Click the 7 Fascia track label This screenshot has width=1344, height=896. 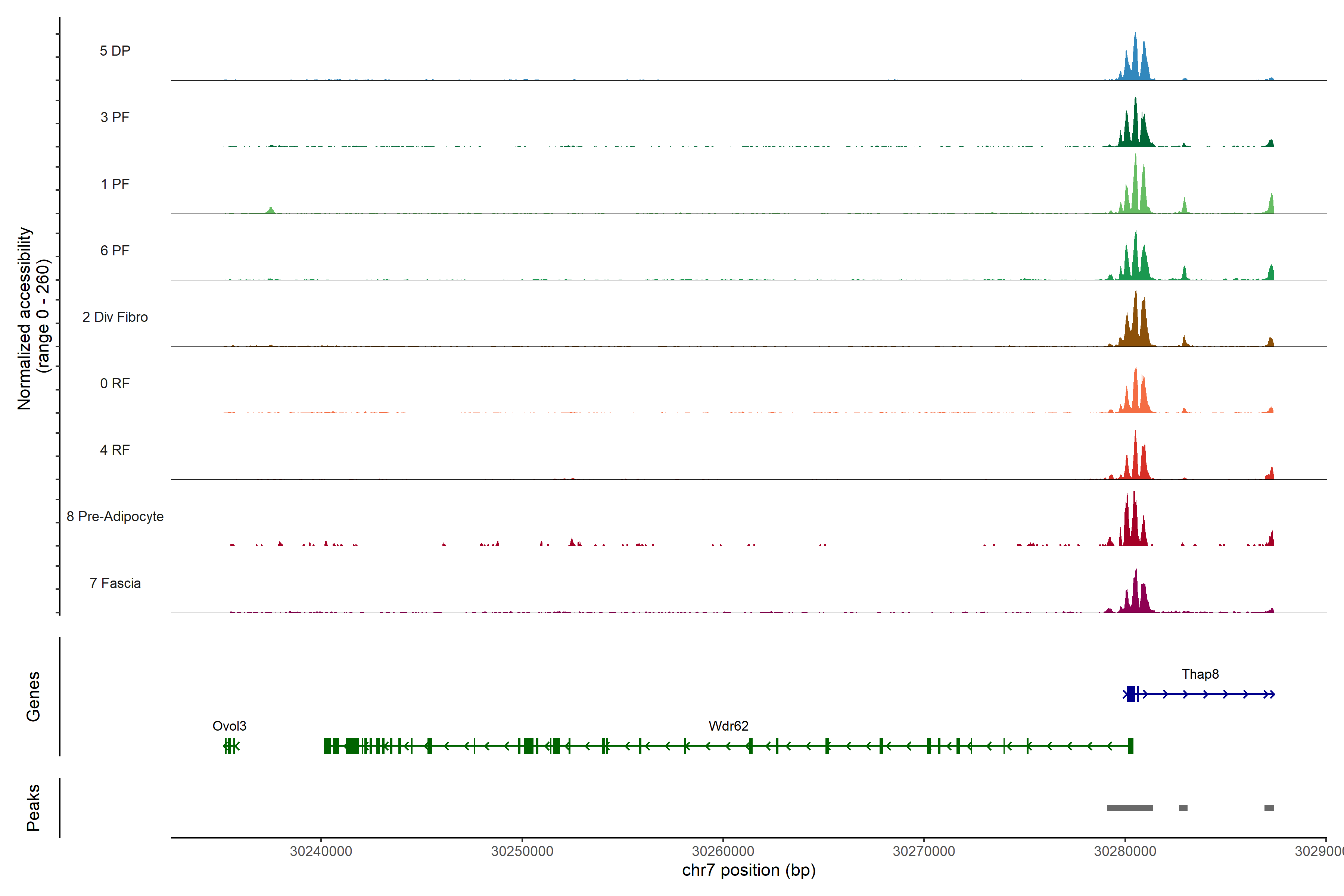click(115, 584)
